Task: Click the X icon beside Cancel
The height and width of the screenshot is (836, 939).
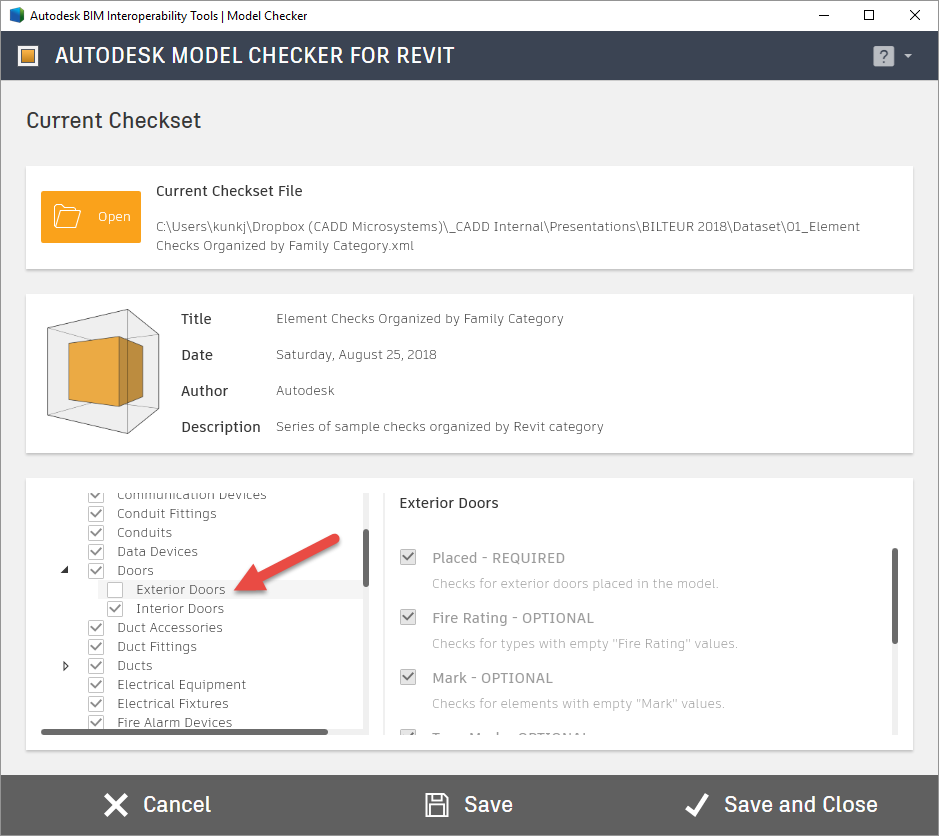Action: click(115, 804)
